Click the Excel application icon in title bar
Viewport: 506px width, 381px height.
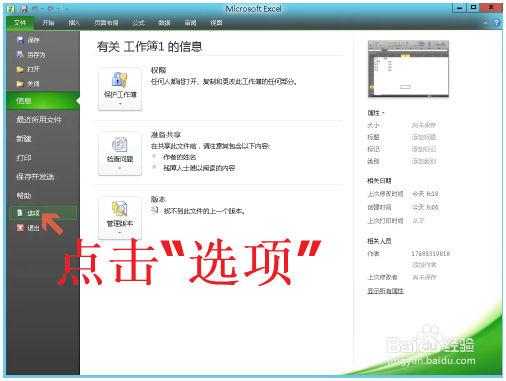click(11, 9)
